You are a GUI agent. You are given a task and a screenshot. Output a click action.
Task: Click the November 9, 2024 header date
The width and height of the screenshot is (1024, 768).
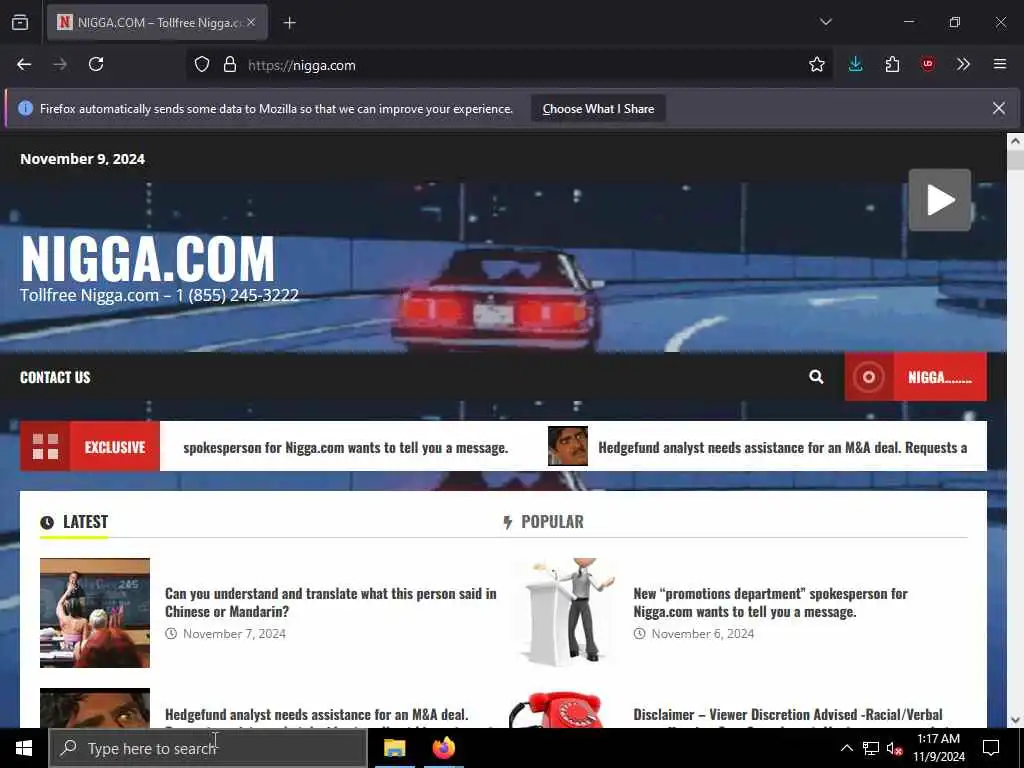(82, 159)
